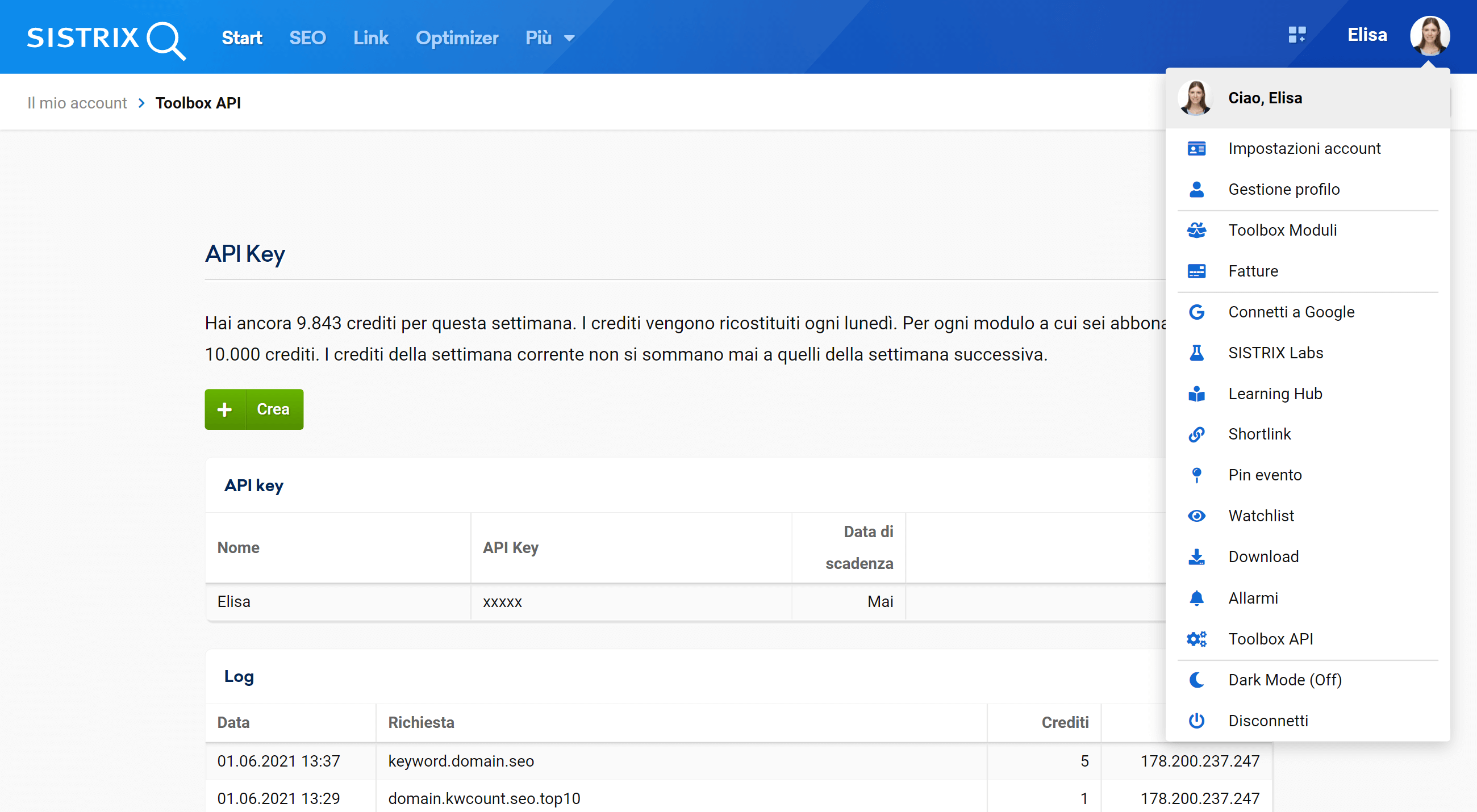Click the 01.06.2021 13:37 log date
The height and width of the screenshot is (812, 1477).
(279, 761)
